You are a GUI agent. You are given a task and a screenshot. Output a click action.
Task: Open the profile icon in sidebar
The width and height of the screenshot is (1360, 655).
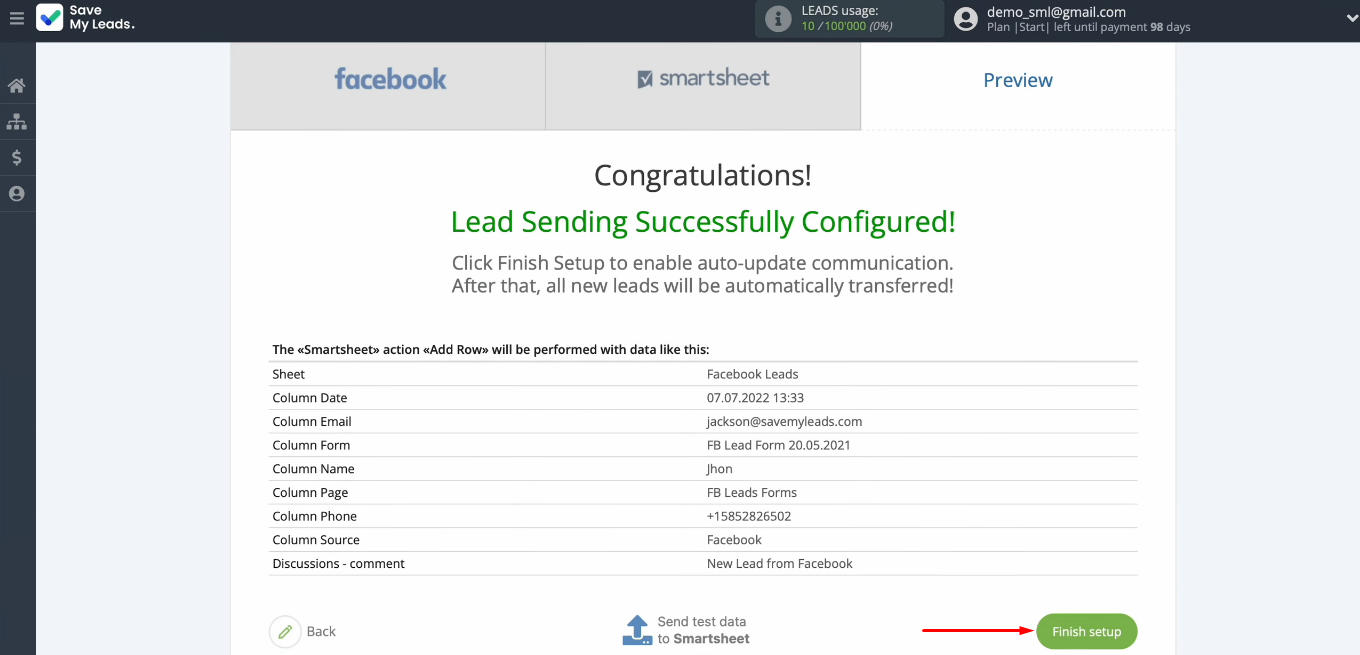[16, 194]
